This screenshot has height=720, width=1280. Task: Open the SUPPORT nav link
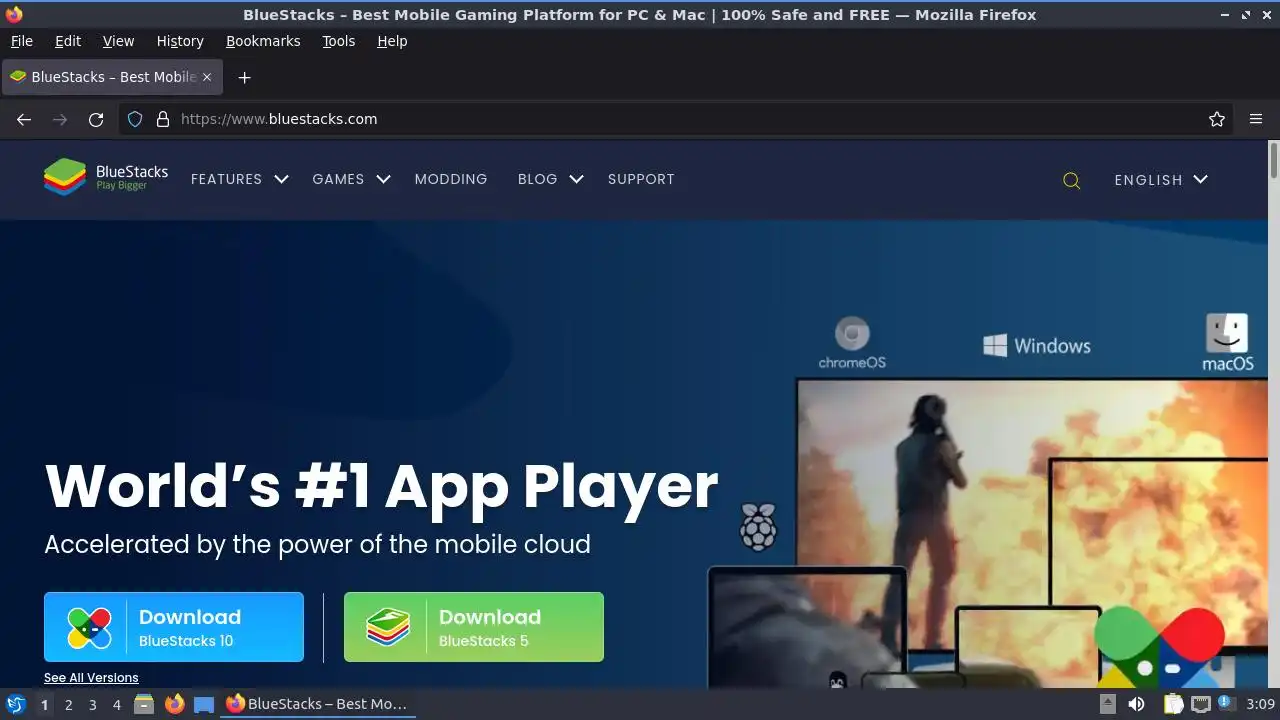click(x=641, y=179)
